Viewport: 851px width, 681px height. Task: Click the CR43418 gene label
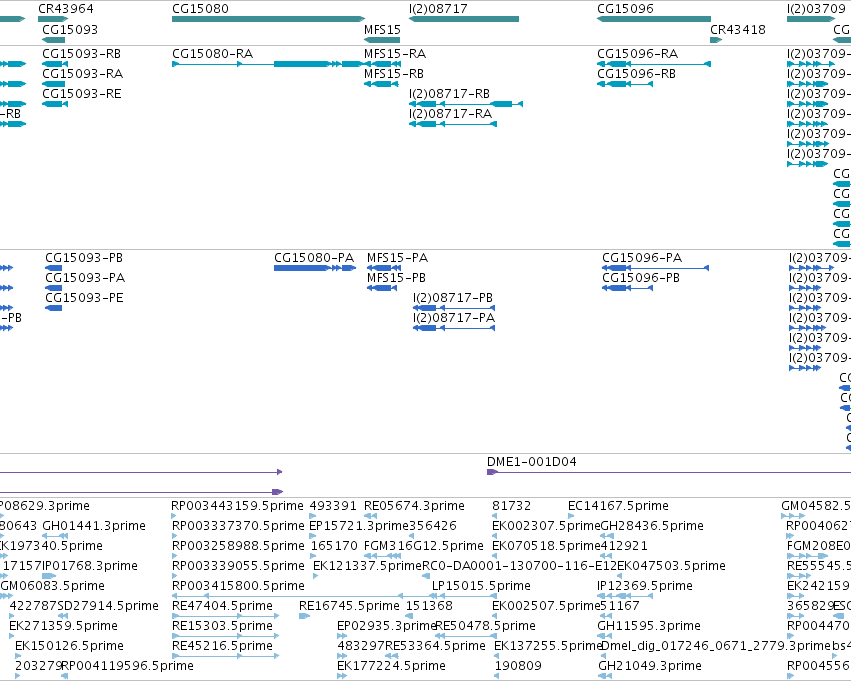click(738, 29)
